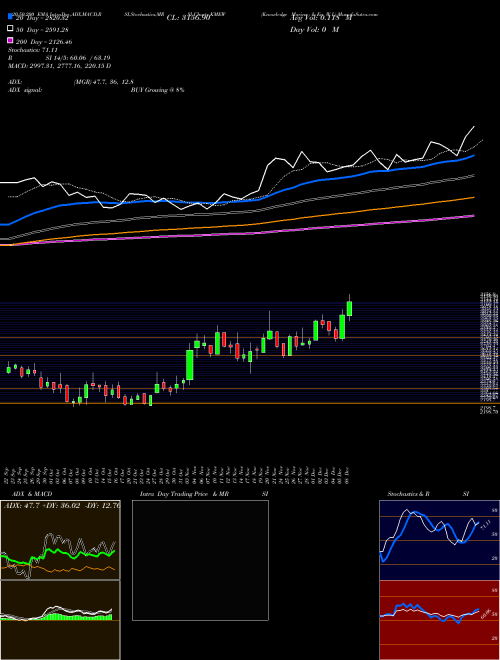The height and width of the screenshot is (660, 500).
Task: Select the '50 Day - 2591.28' text
Action: (x=43, y=29)
